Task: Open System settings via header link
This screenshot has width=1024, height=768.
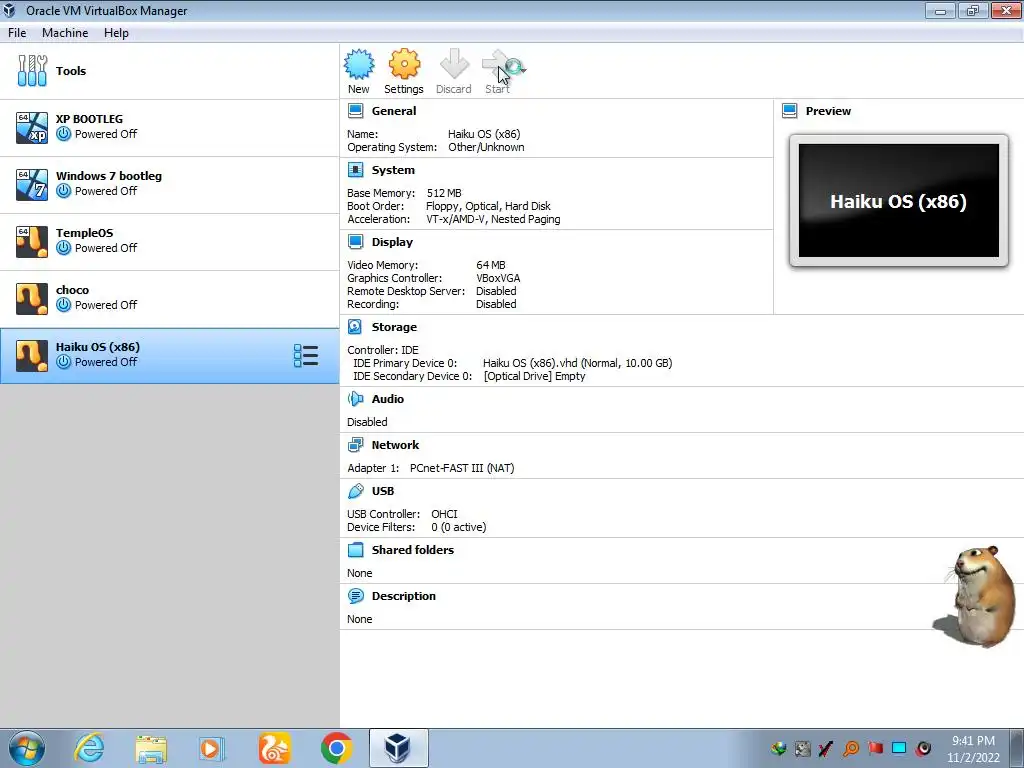Action: pos(393,170)
